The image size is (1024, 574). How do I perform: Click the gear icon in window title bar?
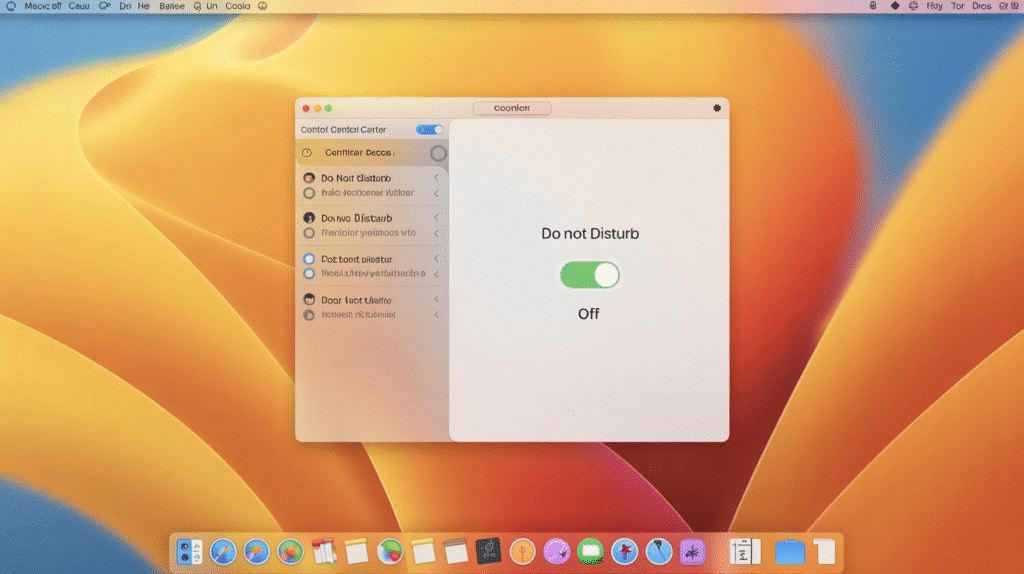click(x=716, y=108)
